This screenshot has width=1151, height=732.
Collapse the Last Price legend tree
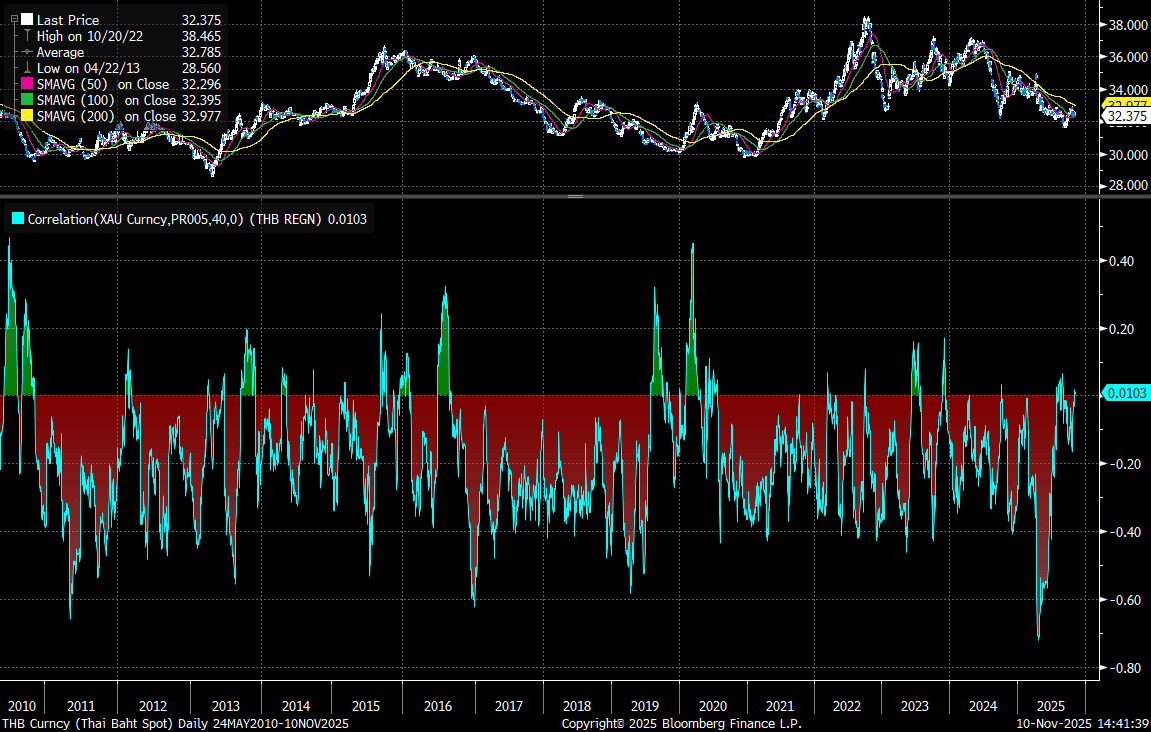pyautogui.click(x=13, y=19)
